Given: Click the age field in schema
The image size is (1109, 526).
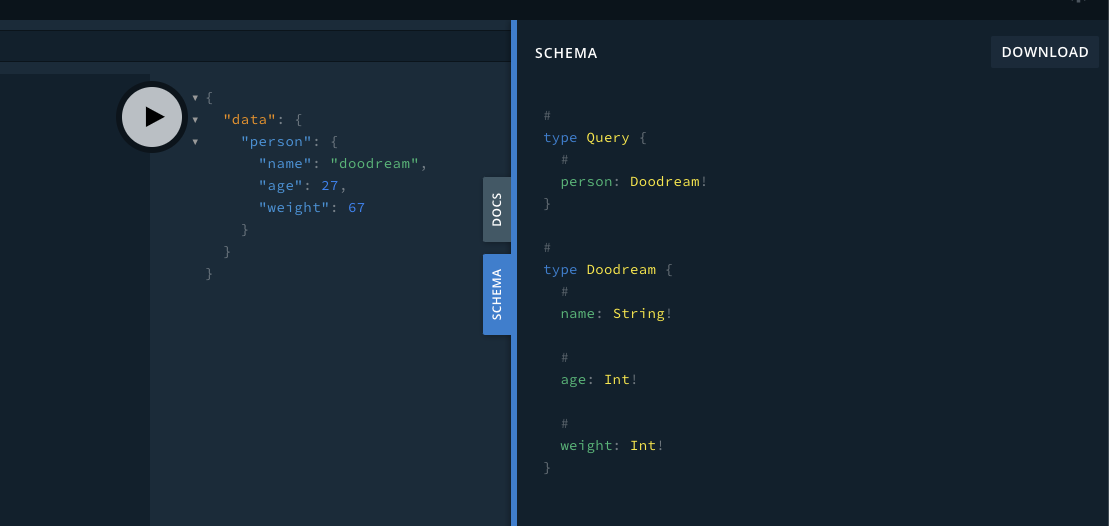Looking at the screenshot, I should click(x=574, y=380).
